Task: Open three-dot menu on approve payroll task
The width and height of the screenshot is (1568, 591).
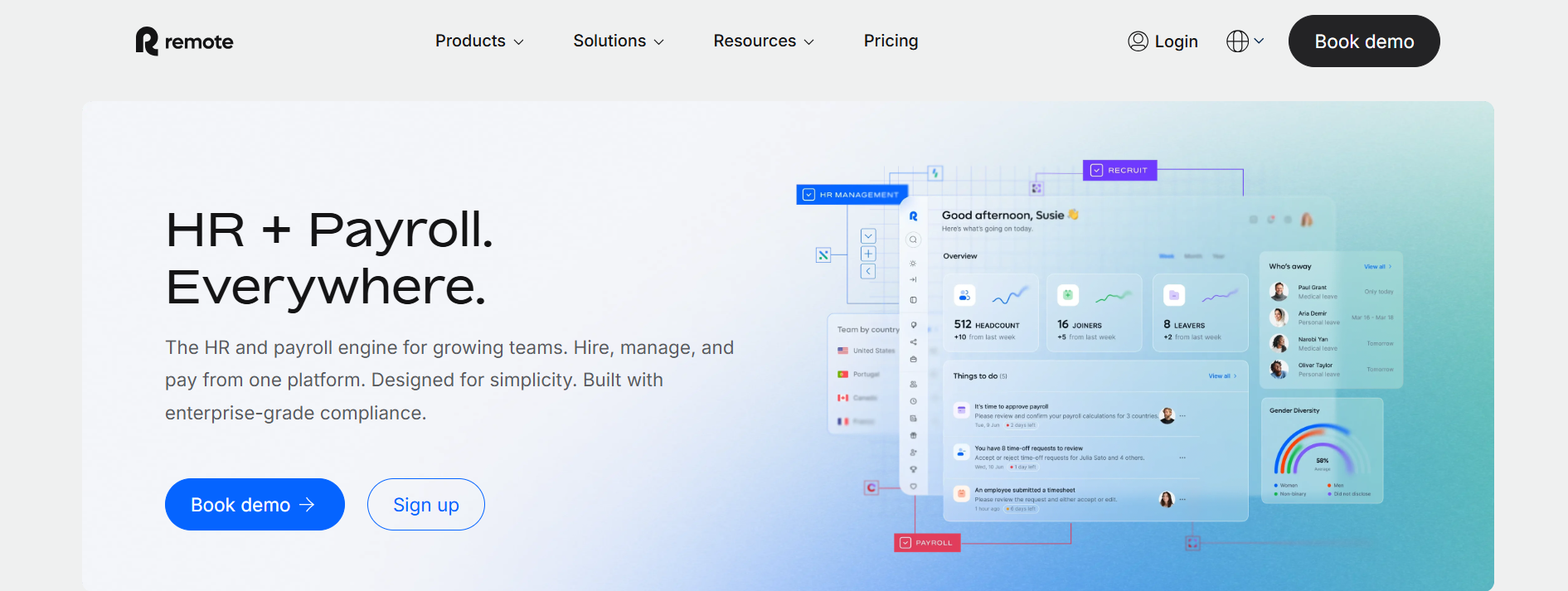Action: [x=1182, y=416]
